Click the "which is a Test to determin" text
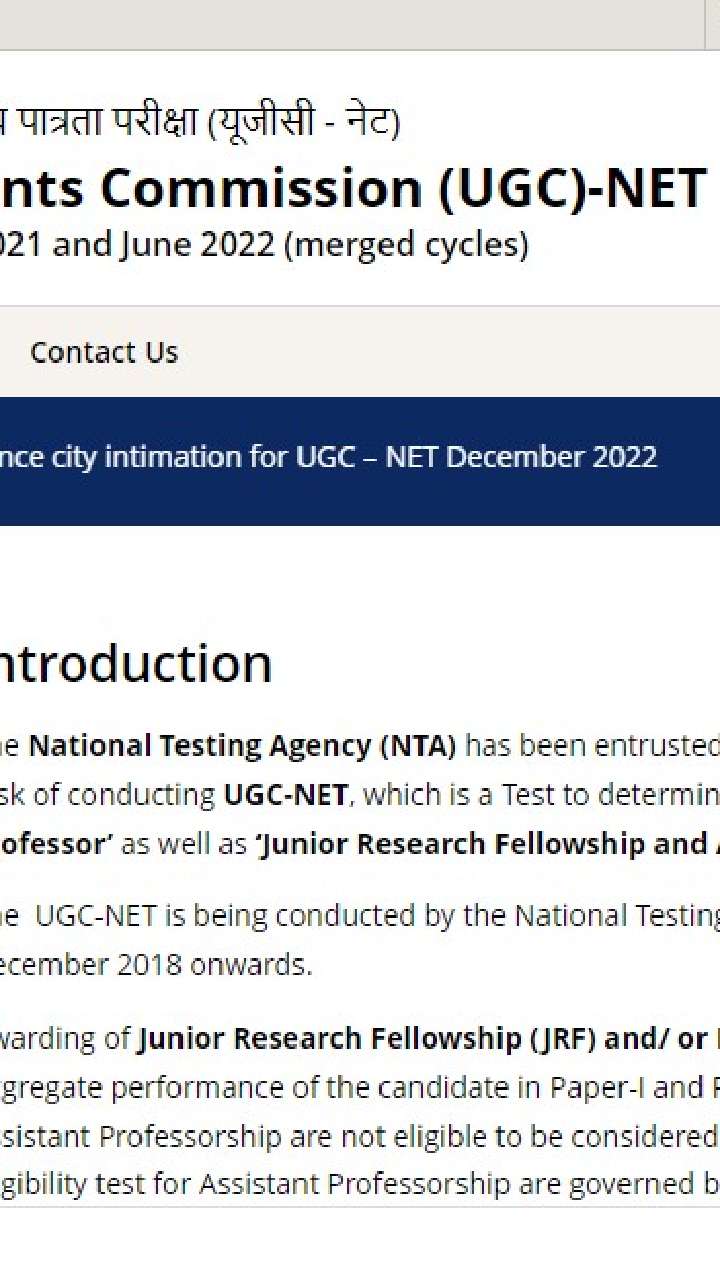720x1280 pixels. click(x=540, y=795)
